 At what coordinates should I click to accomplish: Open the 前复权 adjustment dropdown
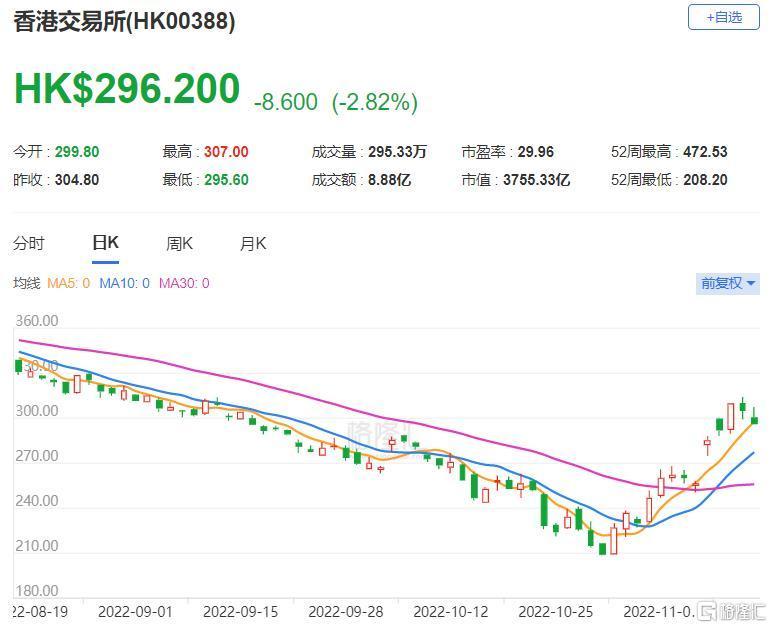[727, 283]
